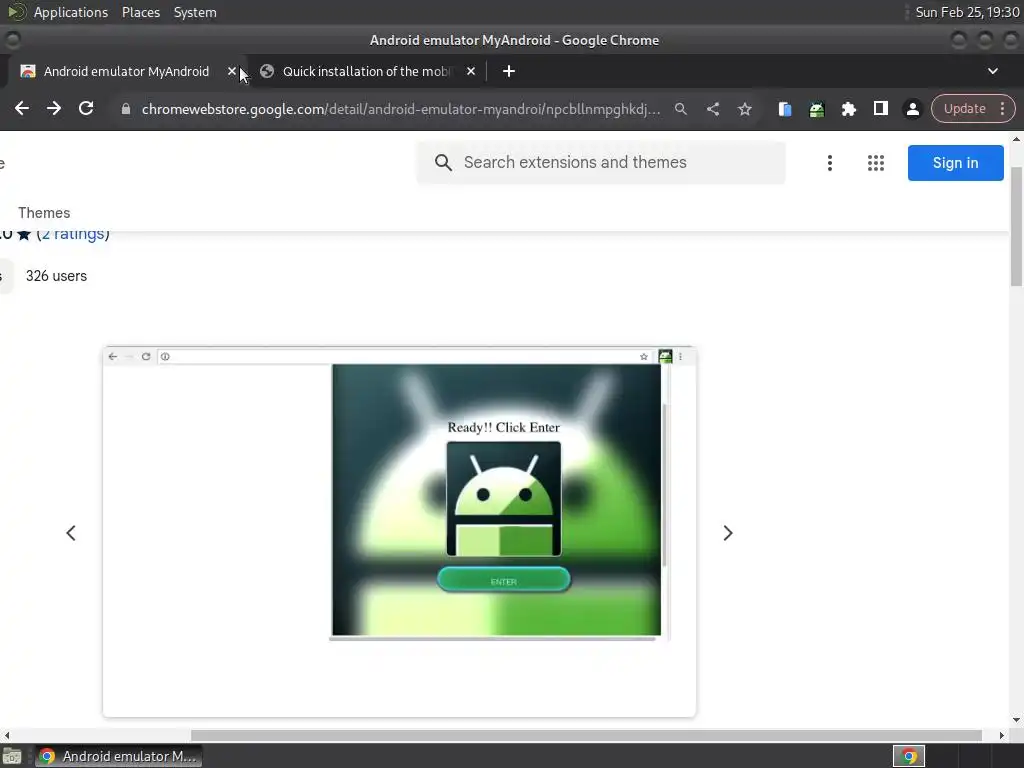Open the 2 ratings link
This screenshot has width=1024, height=768.
coord(73,234)
